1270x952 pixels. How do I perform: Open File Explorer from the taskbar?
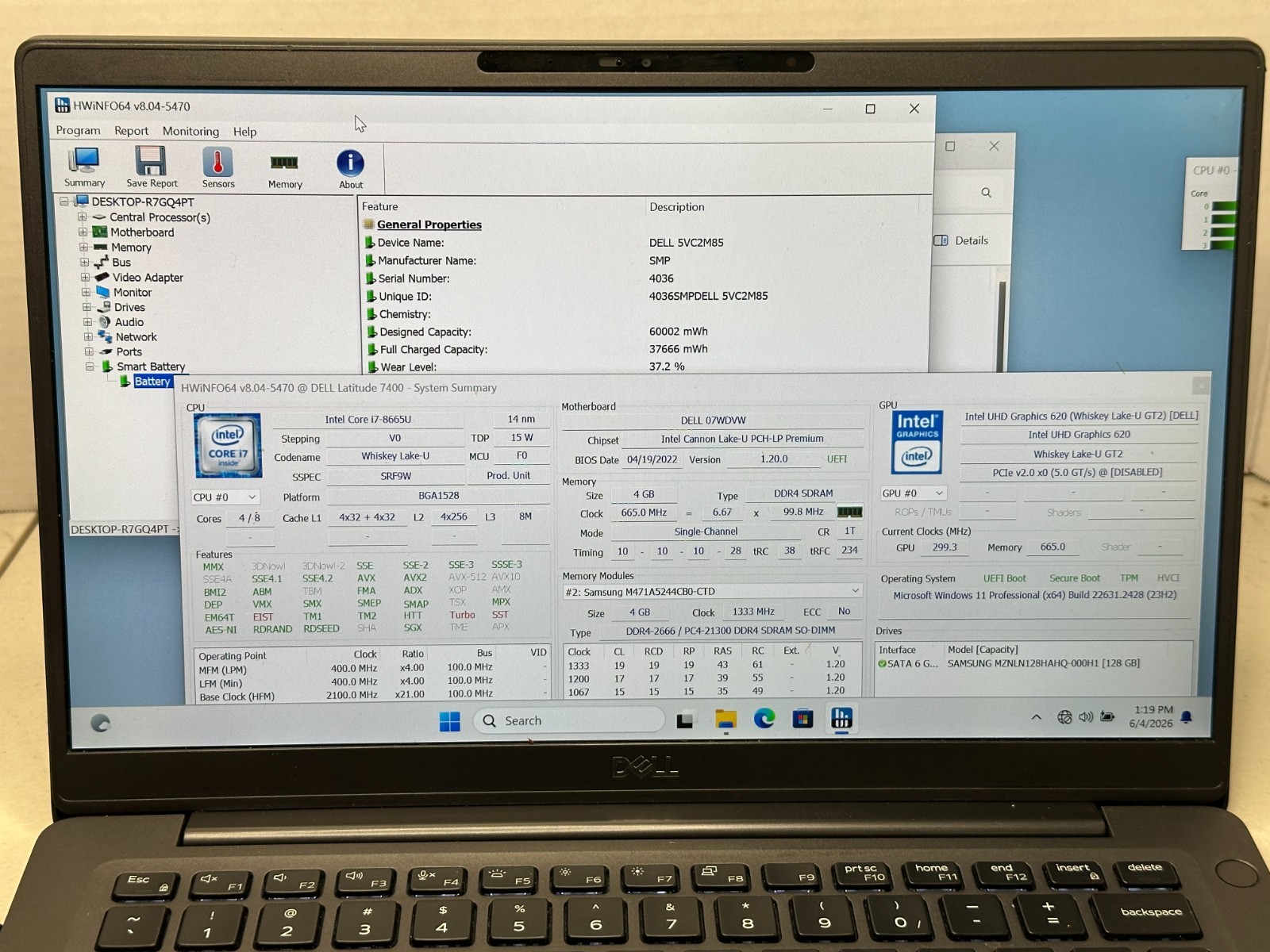tap(725, 720)
